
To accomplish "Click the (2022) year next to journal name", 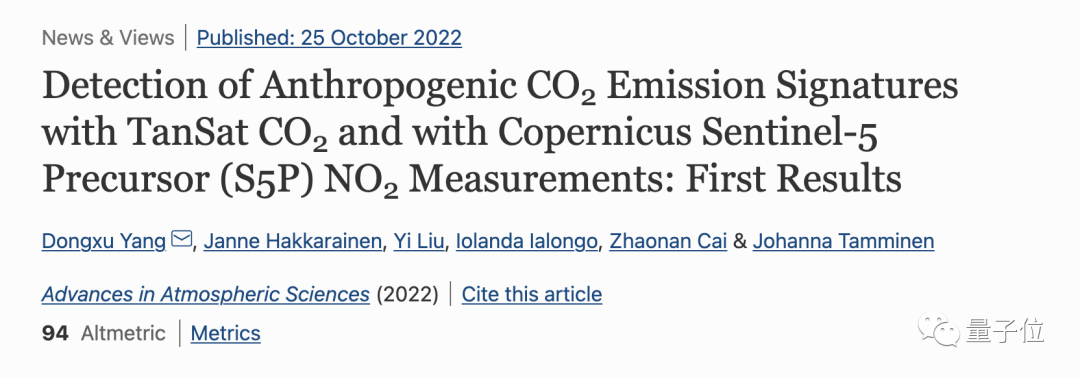I will pos(407,294).
